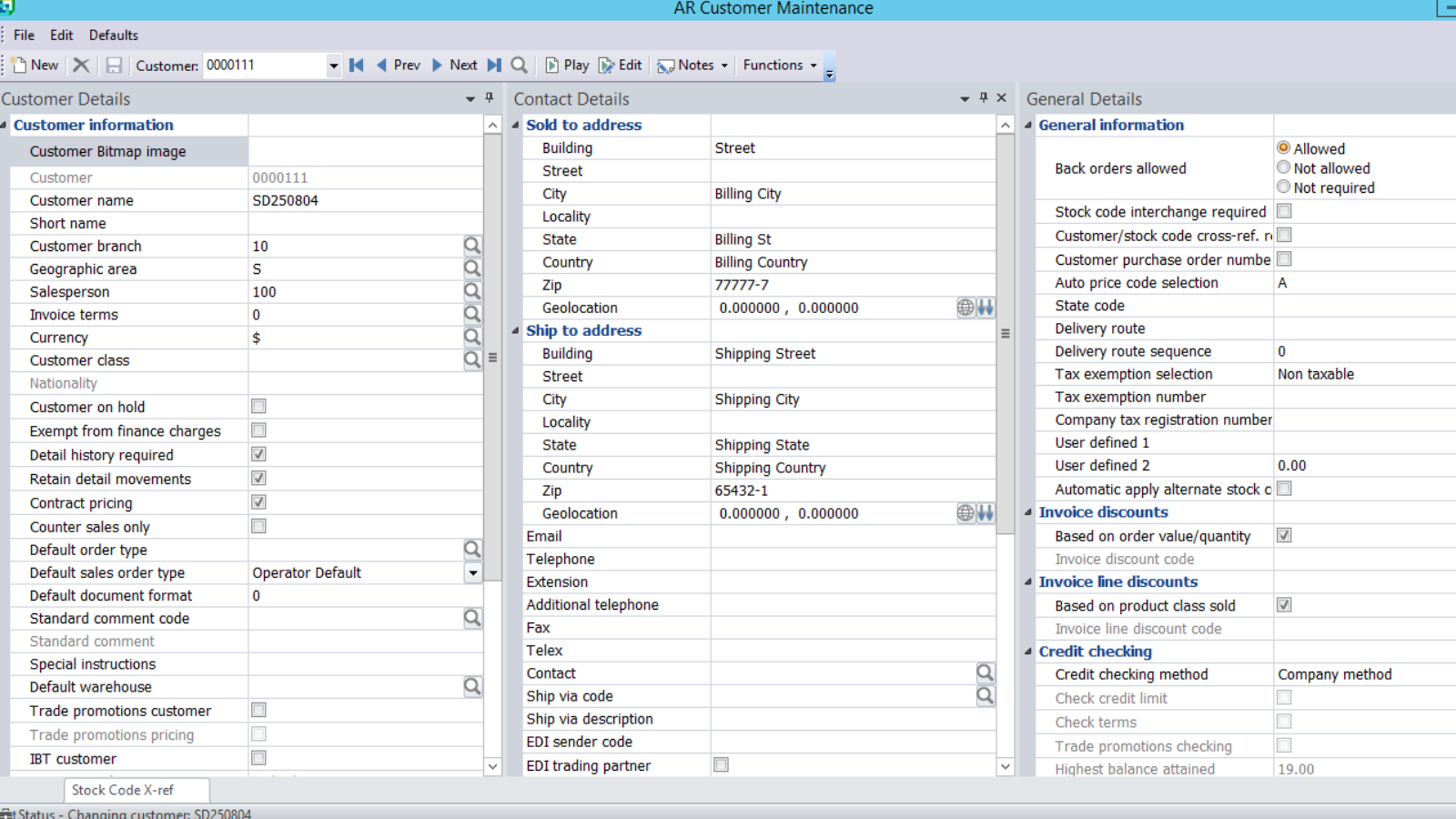The width and height of the screenshot is (1456, 819).
Task: Jump to last customer record arrow
Action: (x=494, y=66)
